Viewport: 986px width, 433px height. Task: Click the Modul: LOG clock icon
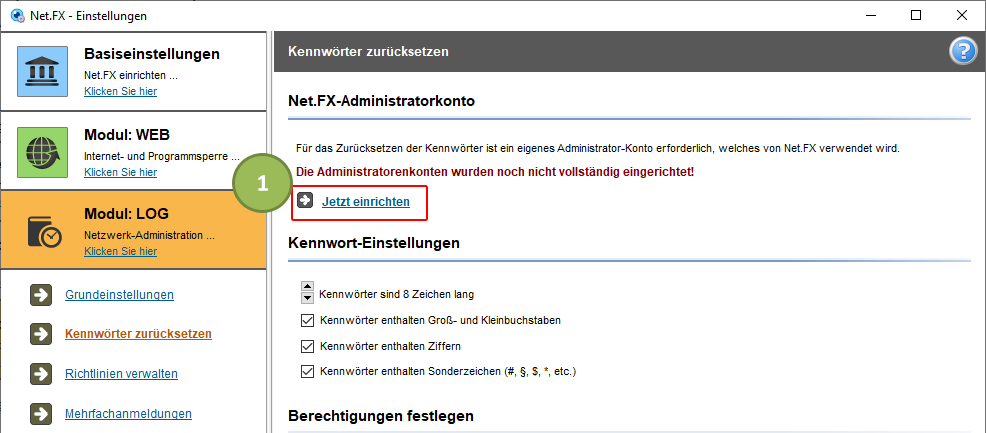point(44,232)
